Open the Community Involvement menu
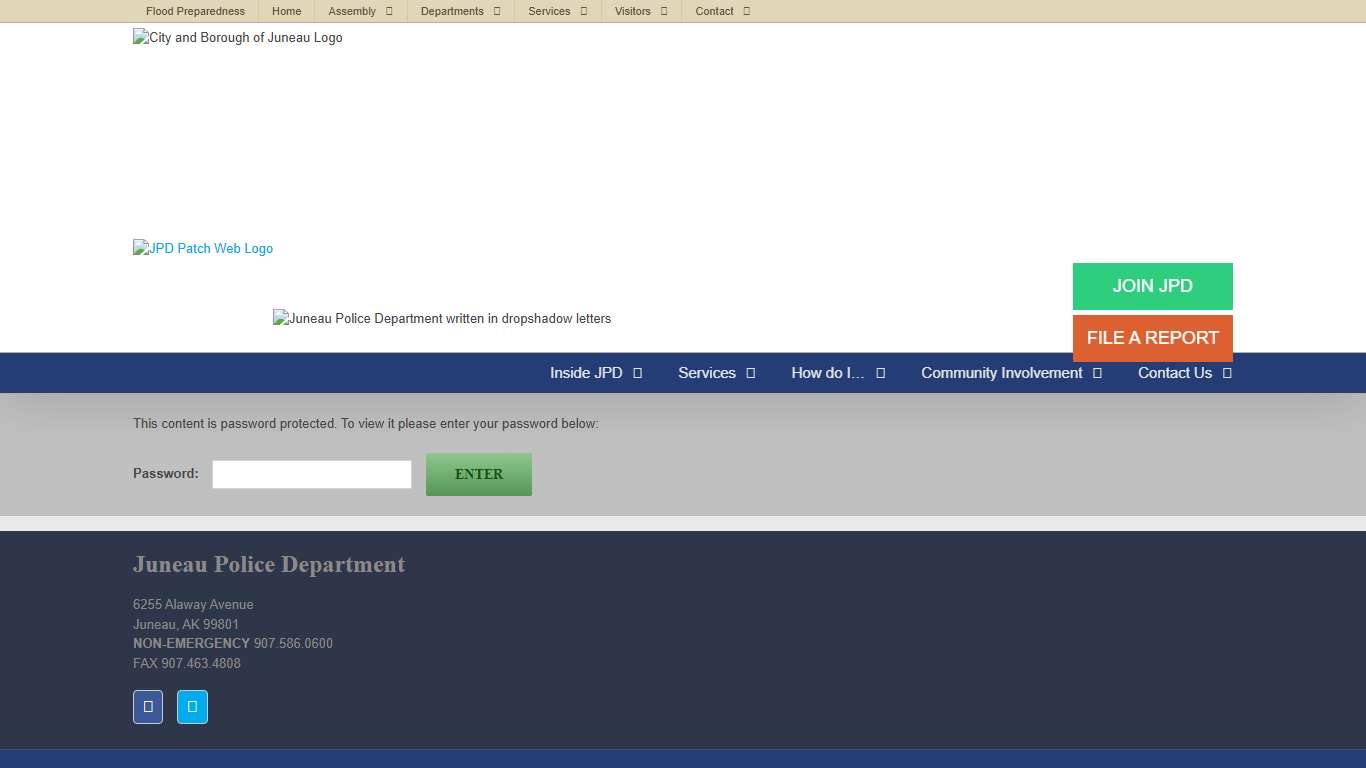 [1010, 373]
